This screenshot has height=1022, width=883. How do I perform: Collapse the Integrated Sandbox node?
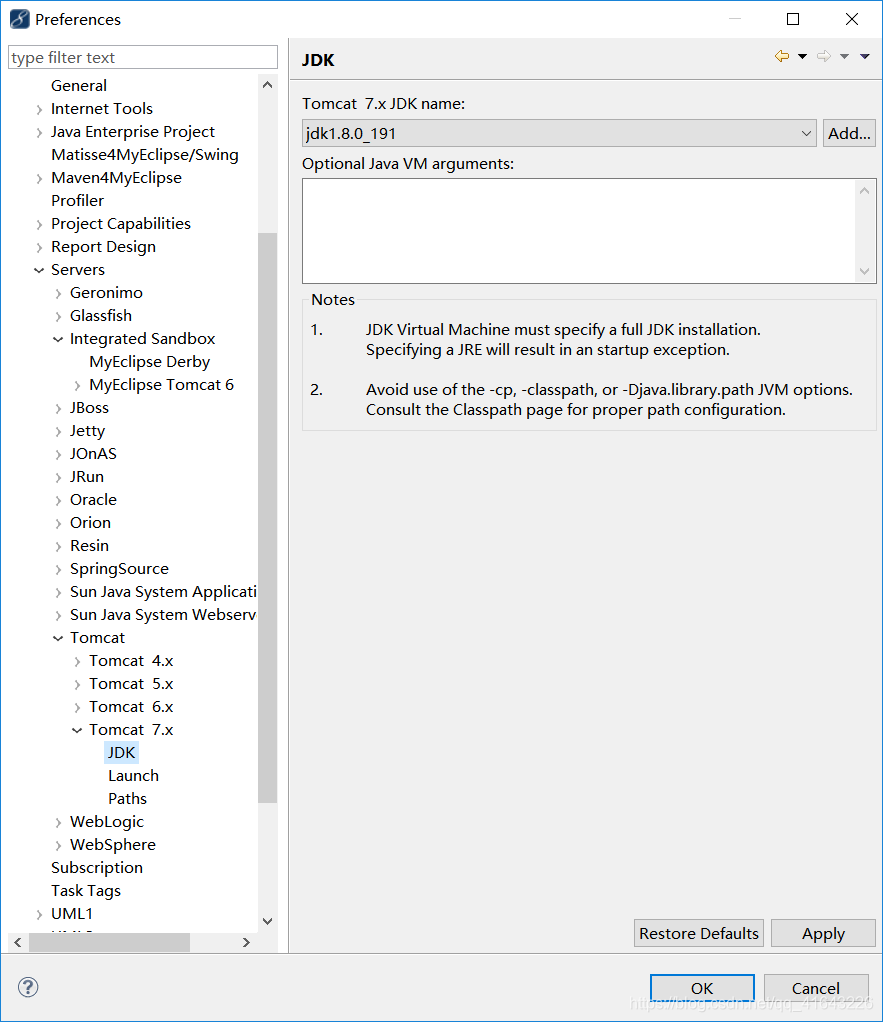tap(58, 339)
